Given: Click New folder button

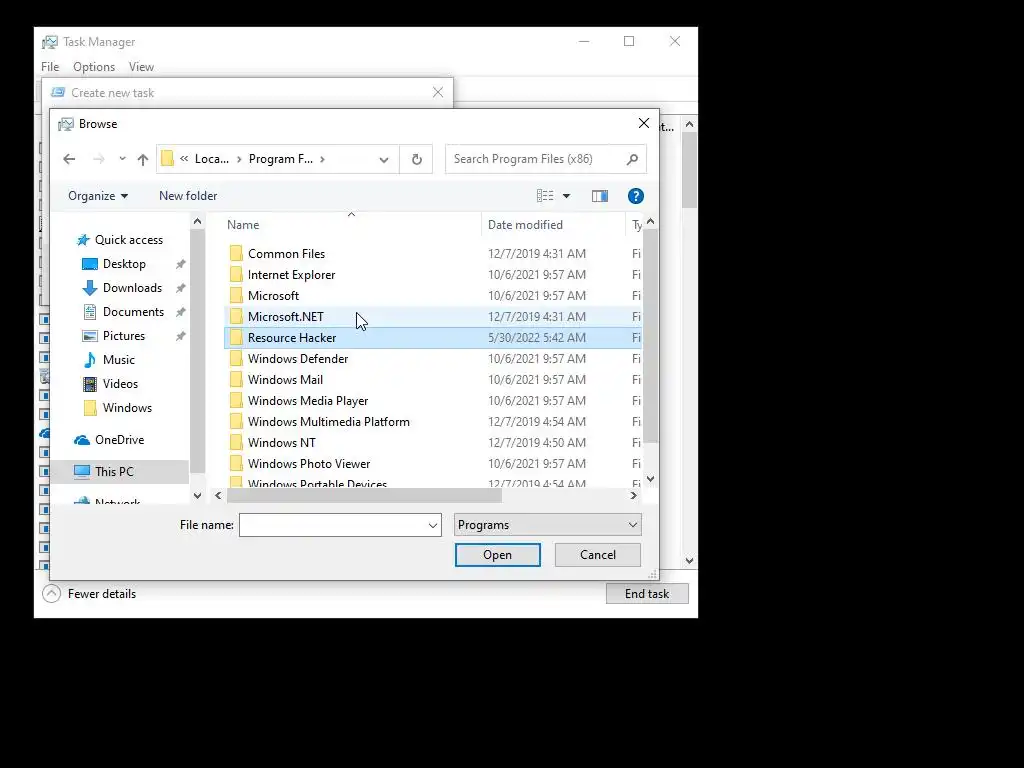Looking at the screenshot, I should tap(188, 196).
